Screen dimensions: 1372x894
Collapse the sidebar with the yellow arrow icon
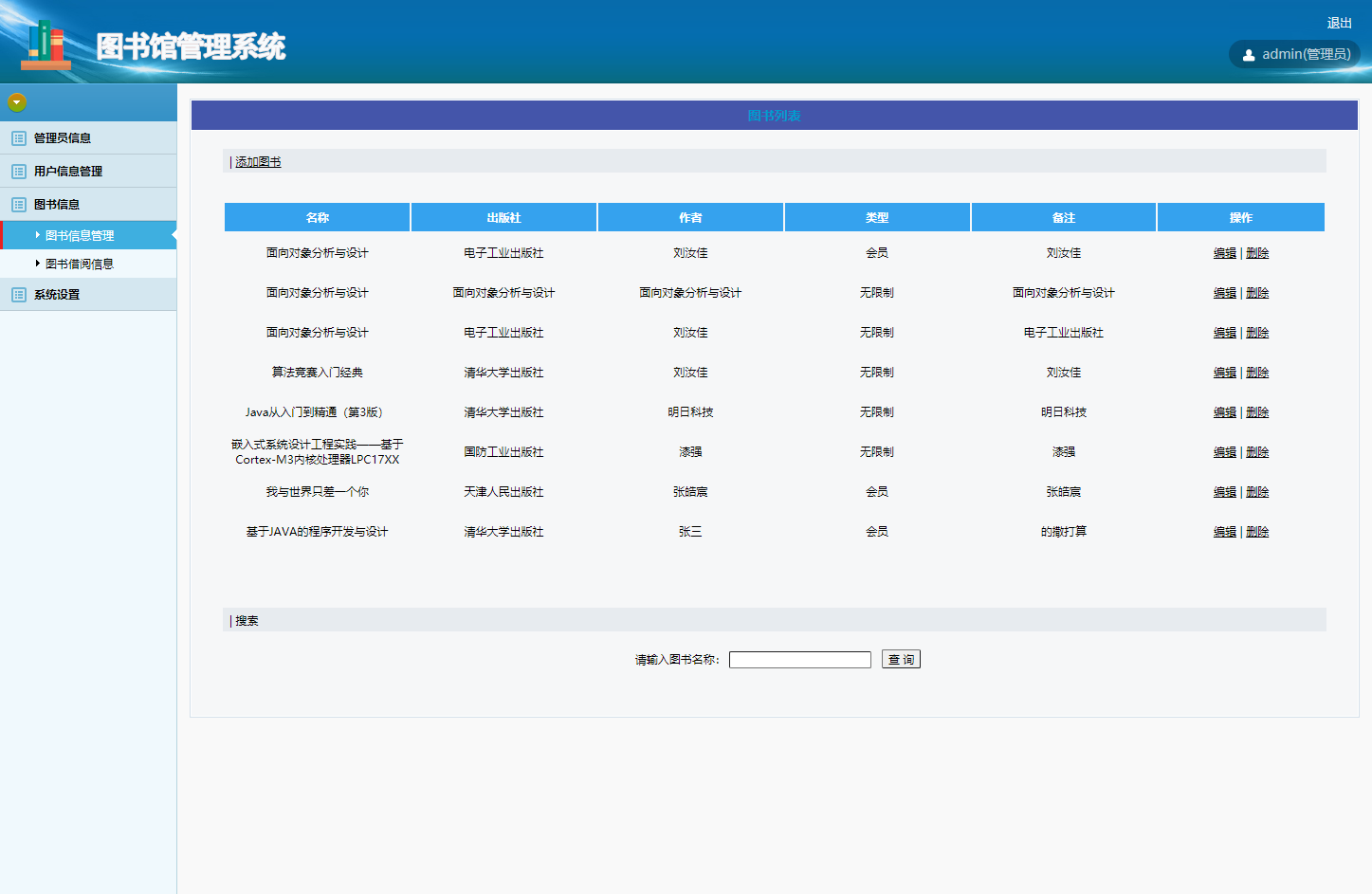point(16,101)
